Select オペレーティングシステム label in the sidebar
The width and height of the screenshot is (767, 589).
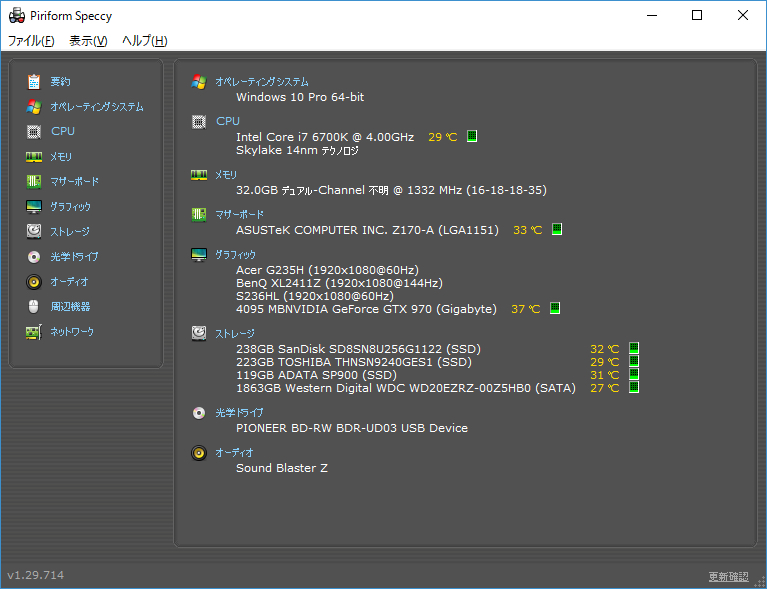pyautogui.click(x=97, y=107)
